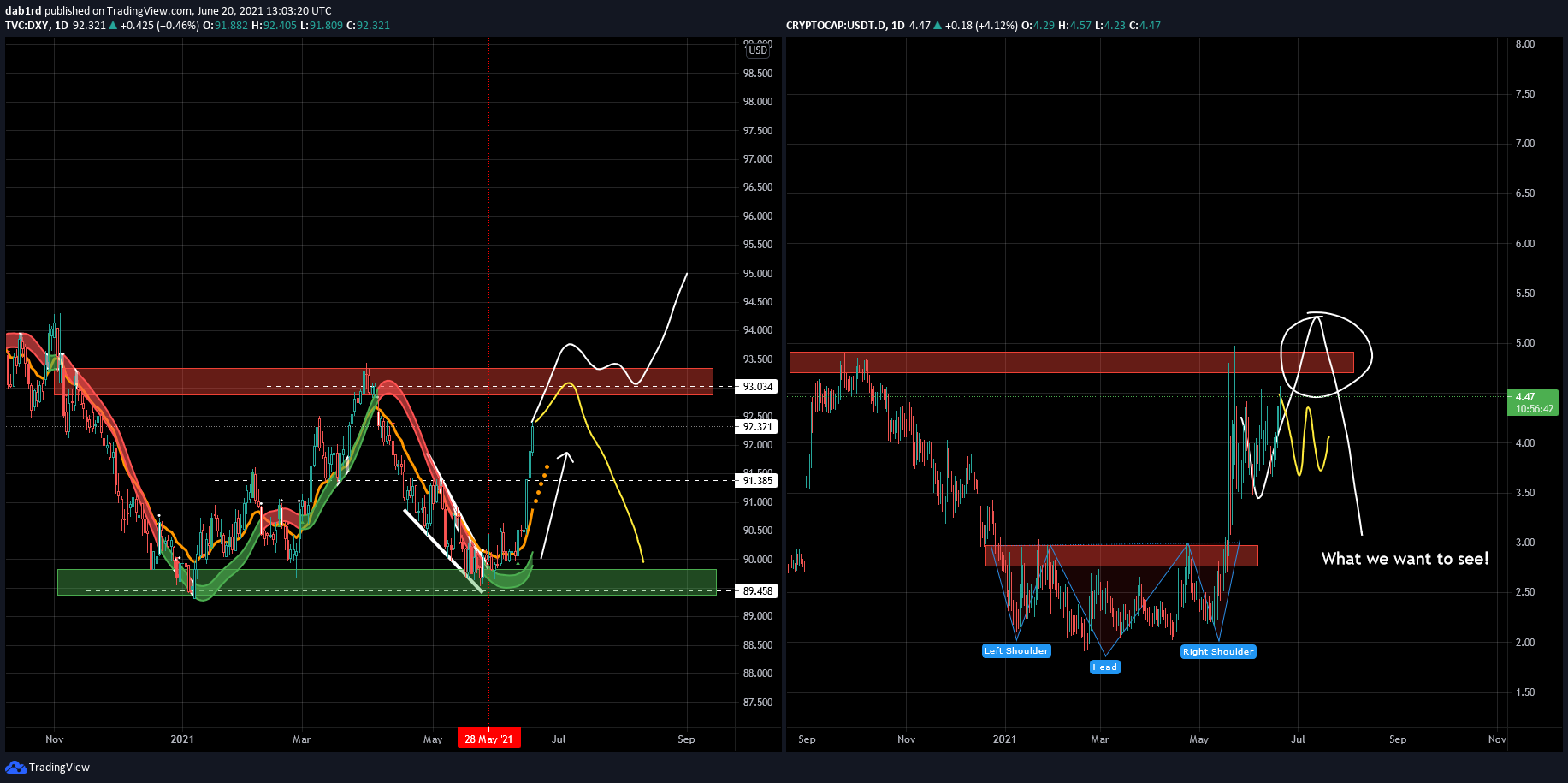
Task: Click the 87.500 level on DXY axis
Action: 758,703
